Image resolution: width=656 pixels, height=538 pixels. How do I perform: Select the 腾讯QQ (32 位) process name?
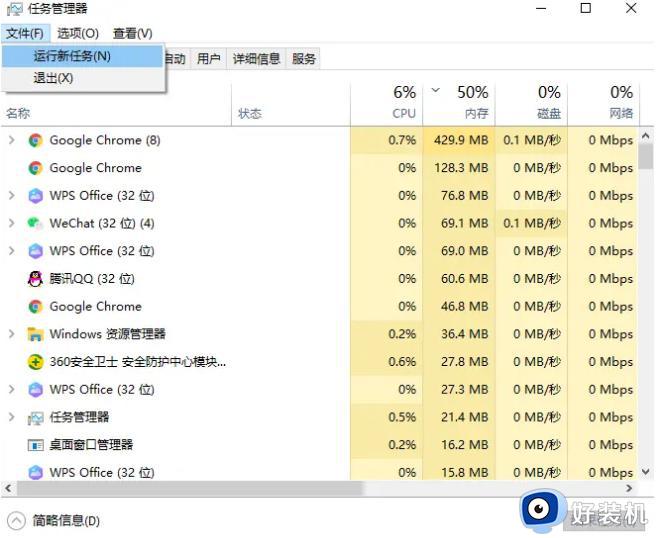point(92,279)
